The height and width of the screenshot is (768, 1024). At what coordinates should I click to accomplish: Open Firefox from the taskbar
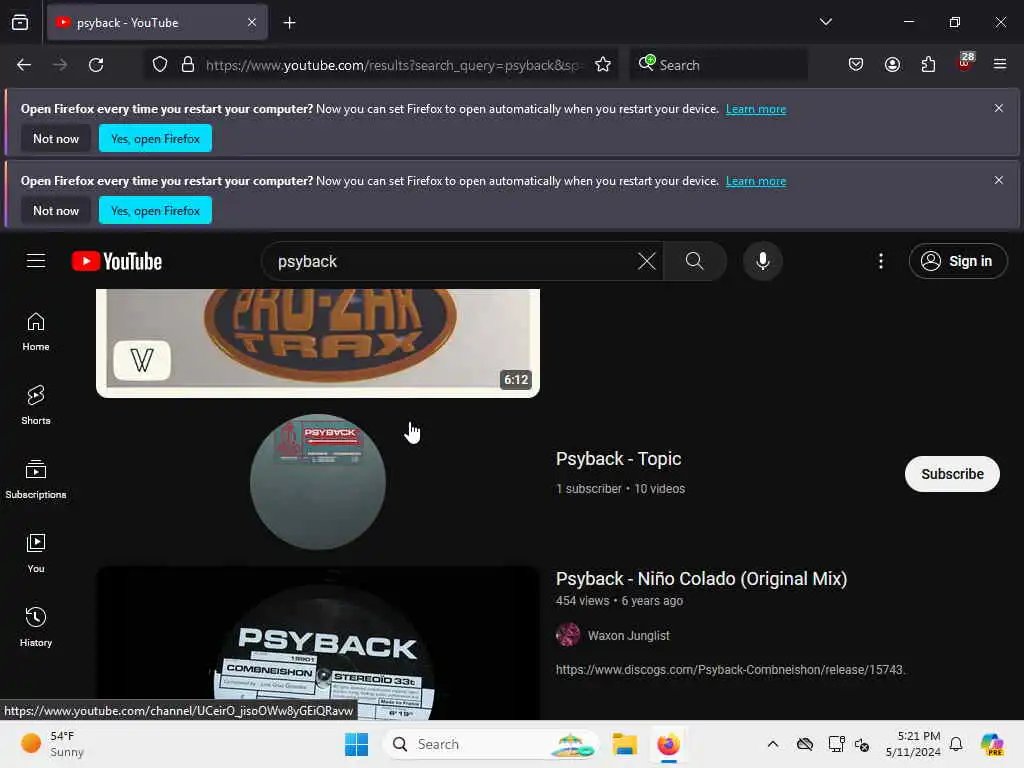click(668, 744)
